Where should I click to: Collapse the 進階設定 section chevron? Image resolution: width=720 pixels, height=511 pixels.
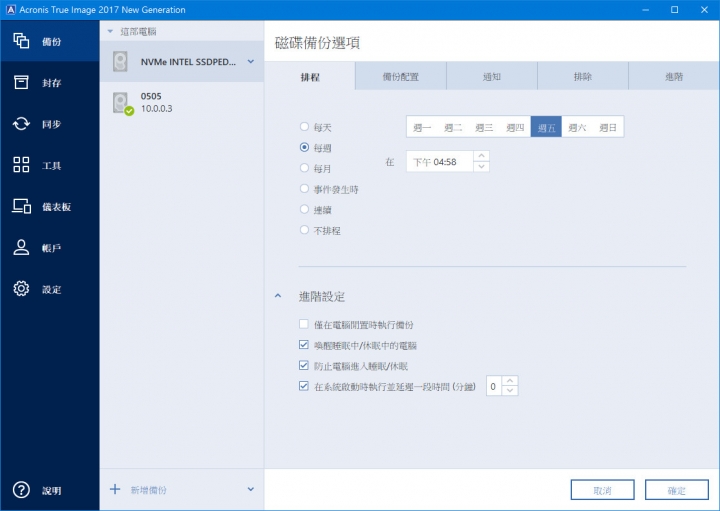point(278,296)
